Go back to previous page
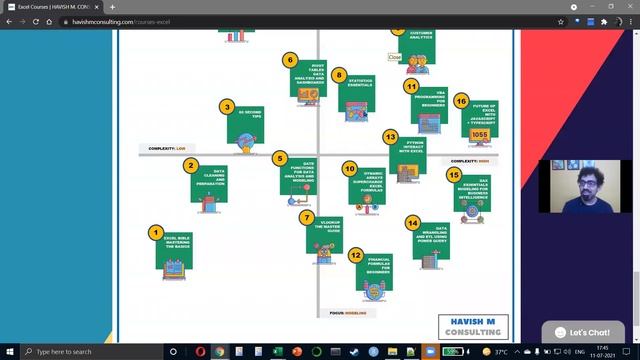Screen dimensions: 640x360 pos(9,22)
